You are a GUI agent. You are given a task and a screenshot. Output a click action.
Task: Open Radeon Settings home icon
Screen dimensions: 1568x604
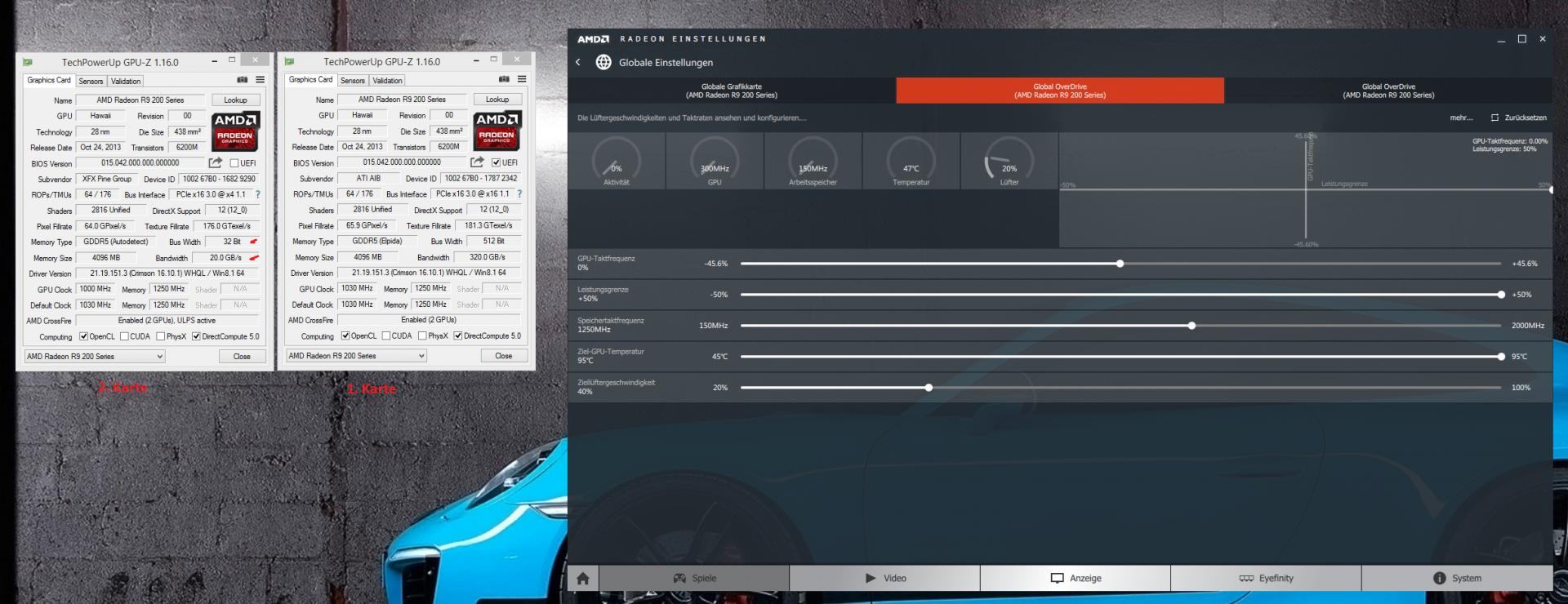click(583, 578)
